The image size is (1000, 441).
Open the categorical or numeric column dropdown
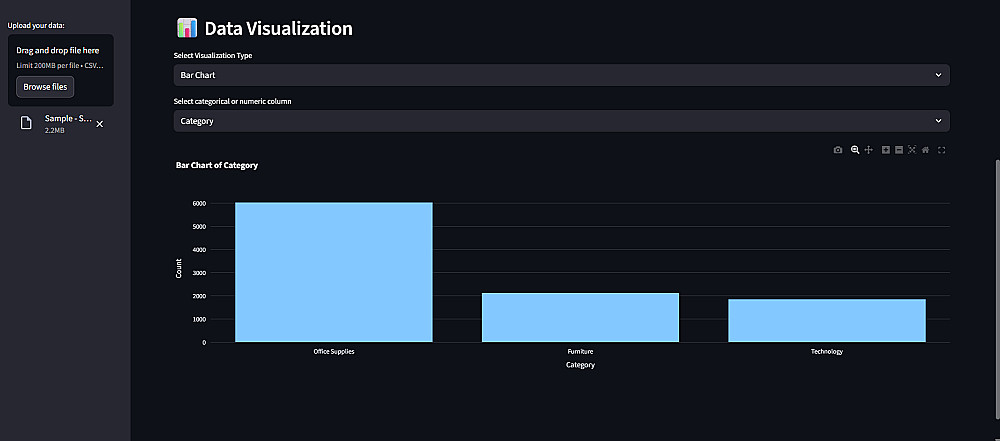(561, 121)
